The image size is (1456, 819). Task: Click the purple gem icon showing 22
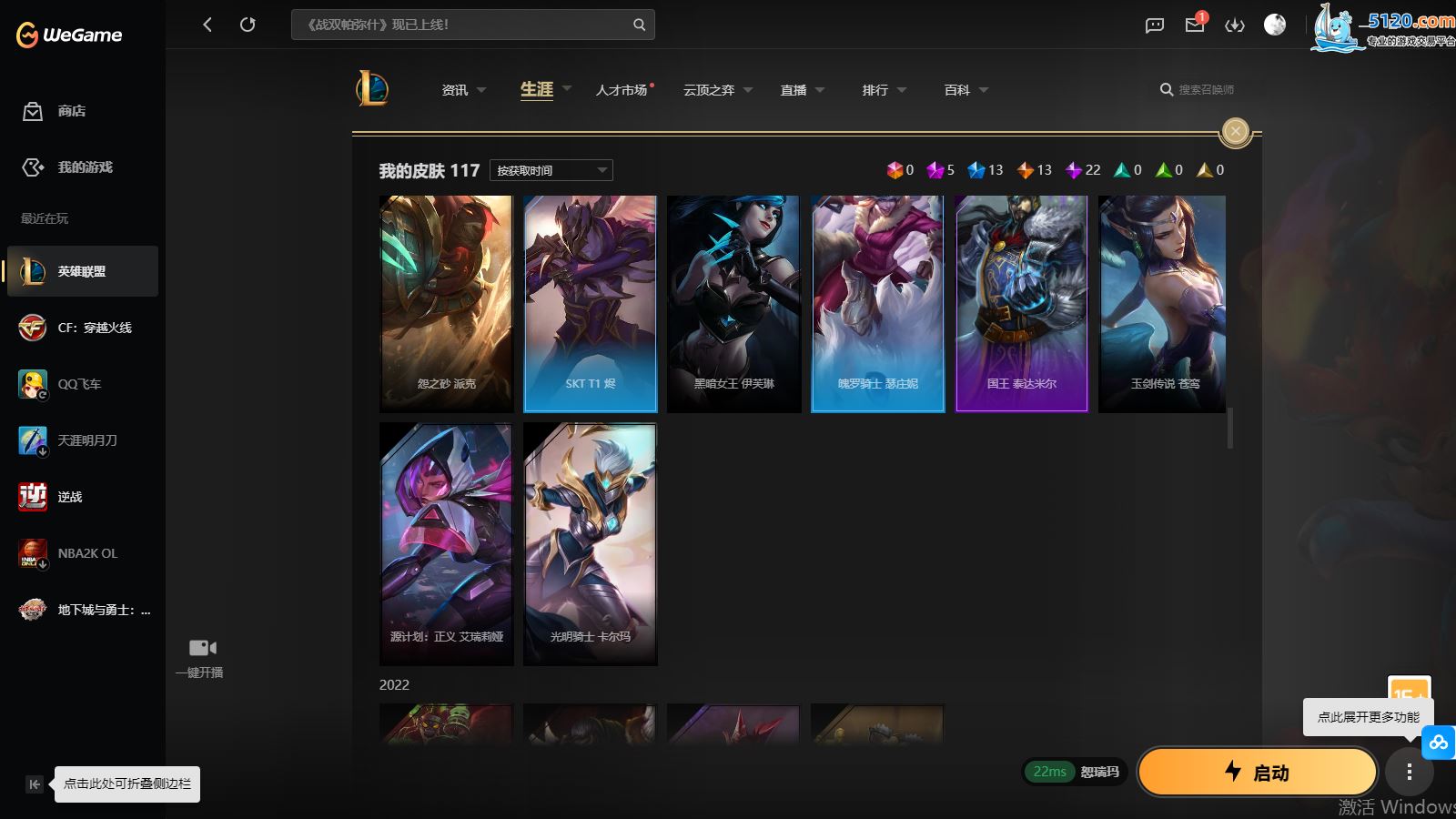point(1074,170)
